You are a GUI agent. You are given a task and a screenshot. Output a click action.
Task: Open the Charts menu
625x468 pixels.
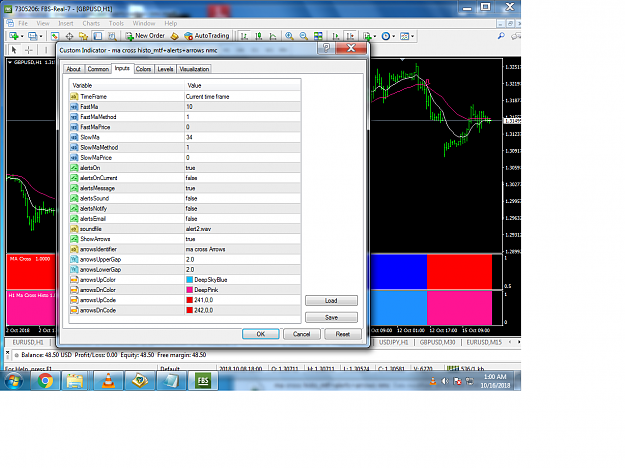point(91,24)
